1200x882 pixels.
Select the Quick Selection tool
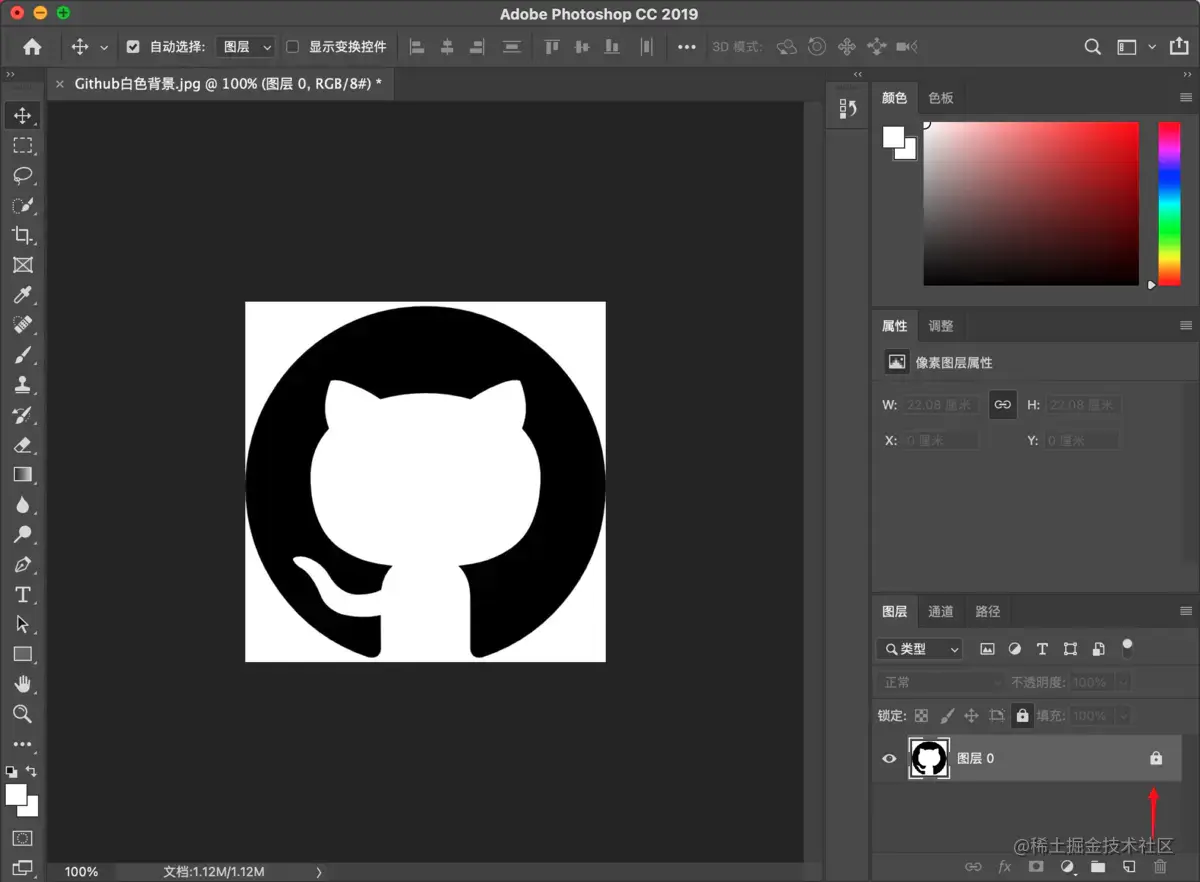(23, 205)
